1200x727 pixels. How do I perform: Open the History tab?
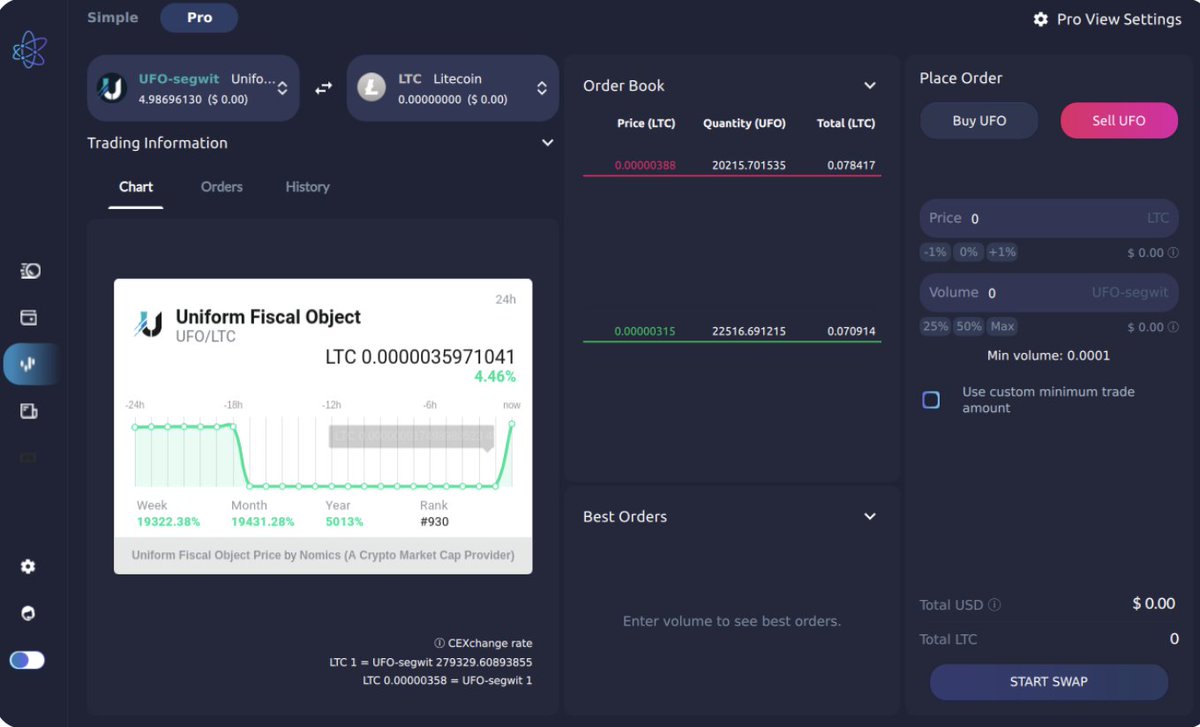[x=307, y=187]
